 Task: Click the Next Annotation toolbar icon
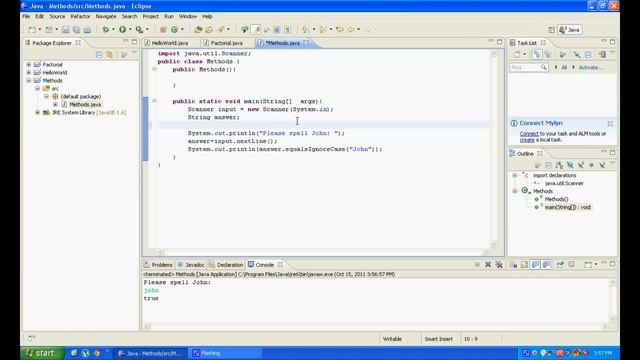point(304,29)
